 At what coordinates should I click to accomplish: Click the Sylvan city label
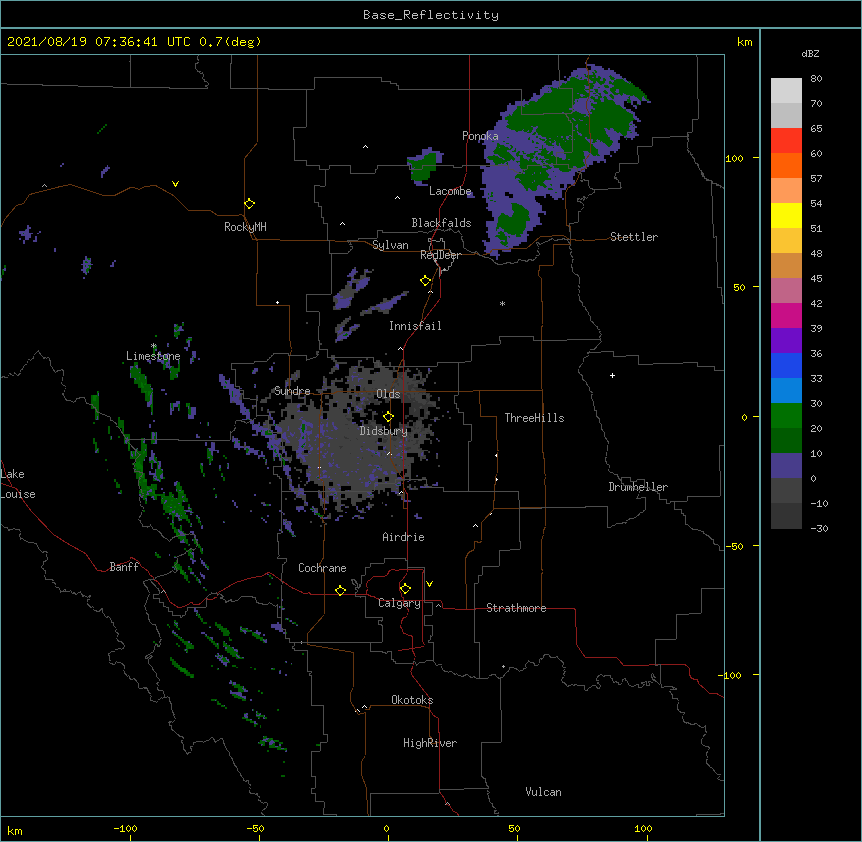coord(390,245)
